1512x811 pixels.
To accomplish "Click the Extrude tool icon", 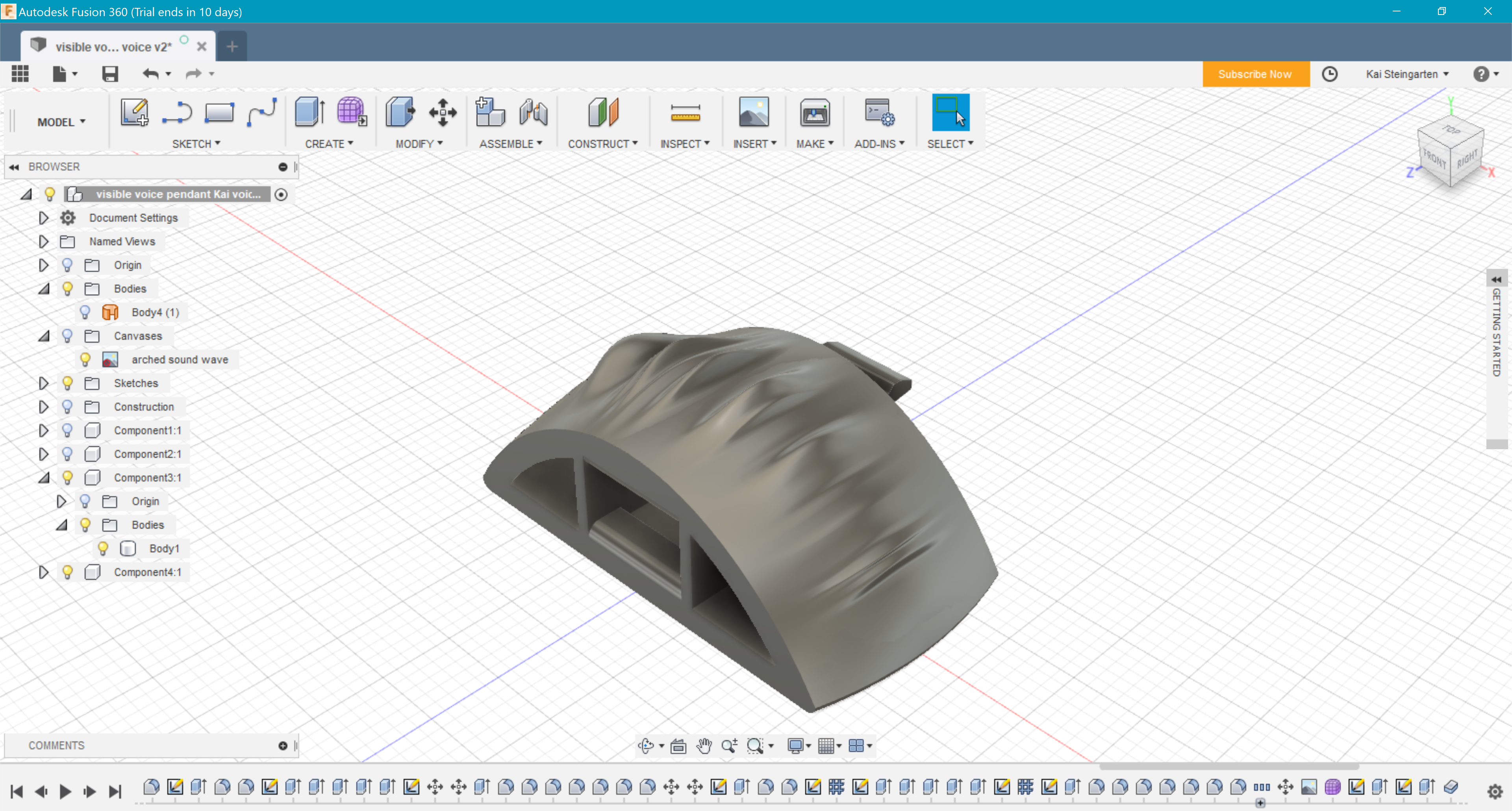I will pyautogui.click(x=309, y=112).
